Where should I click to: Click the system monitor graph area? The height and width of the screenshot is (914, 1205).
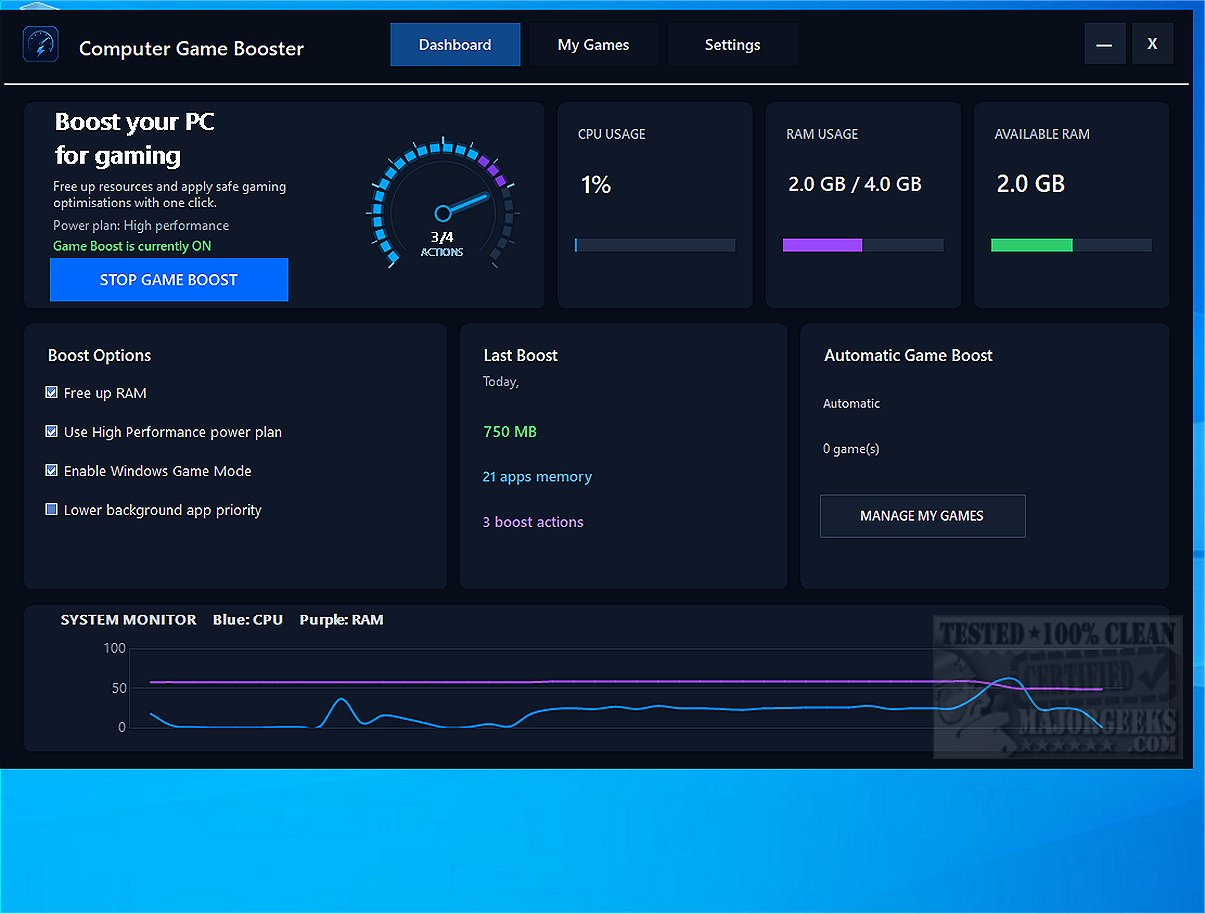point(625,690)
